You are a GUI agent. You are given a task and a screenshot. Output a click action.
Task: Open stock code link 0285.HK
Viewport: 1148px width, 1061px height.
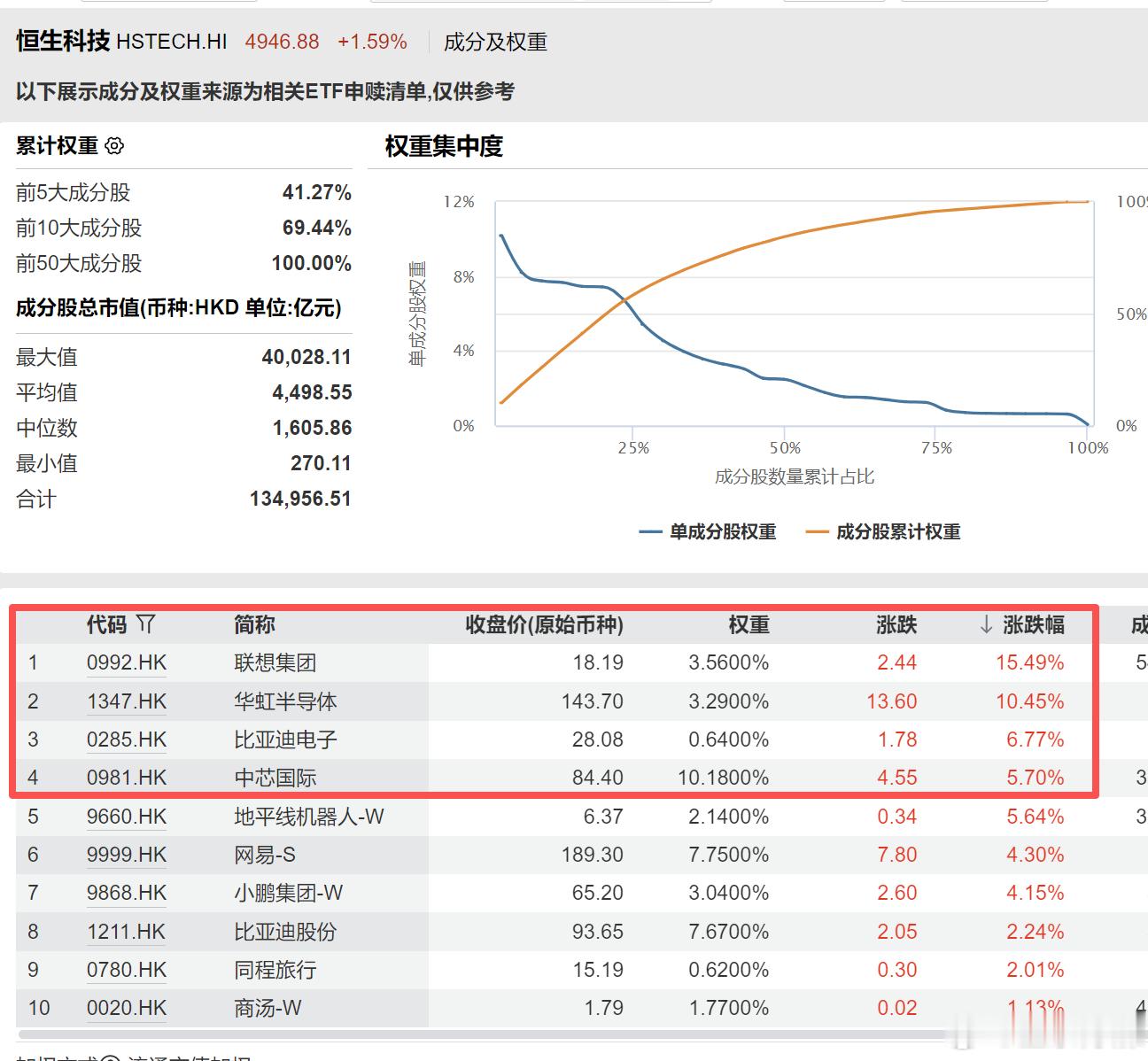coord(127,740)
